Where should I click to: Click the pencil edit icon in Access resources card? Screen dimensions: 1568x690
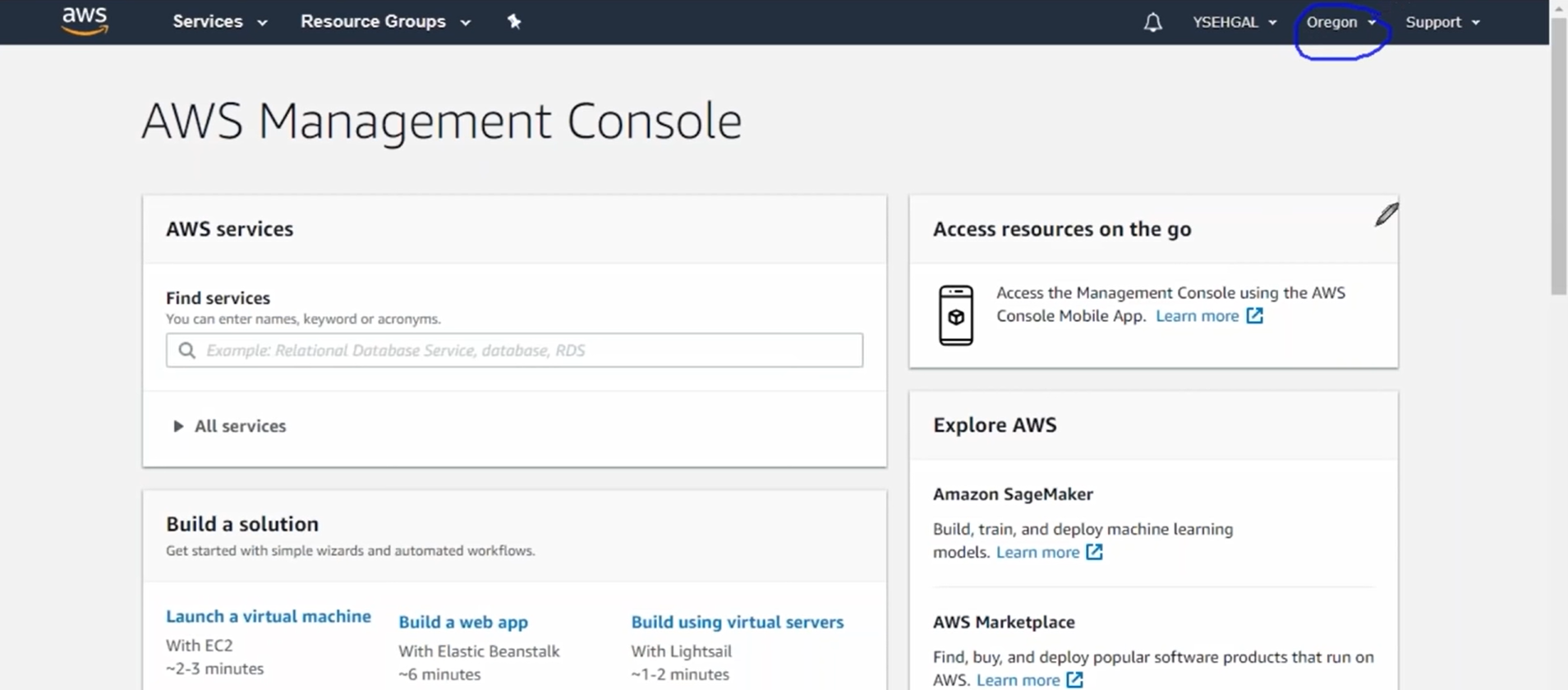1386,214
